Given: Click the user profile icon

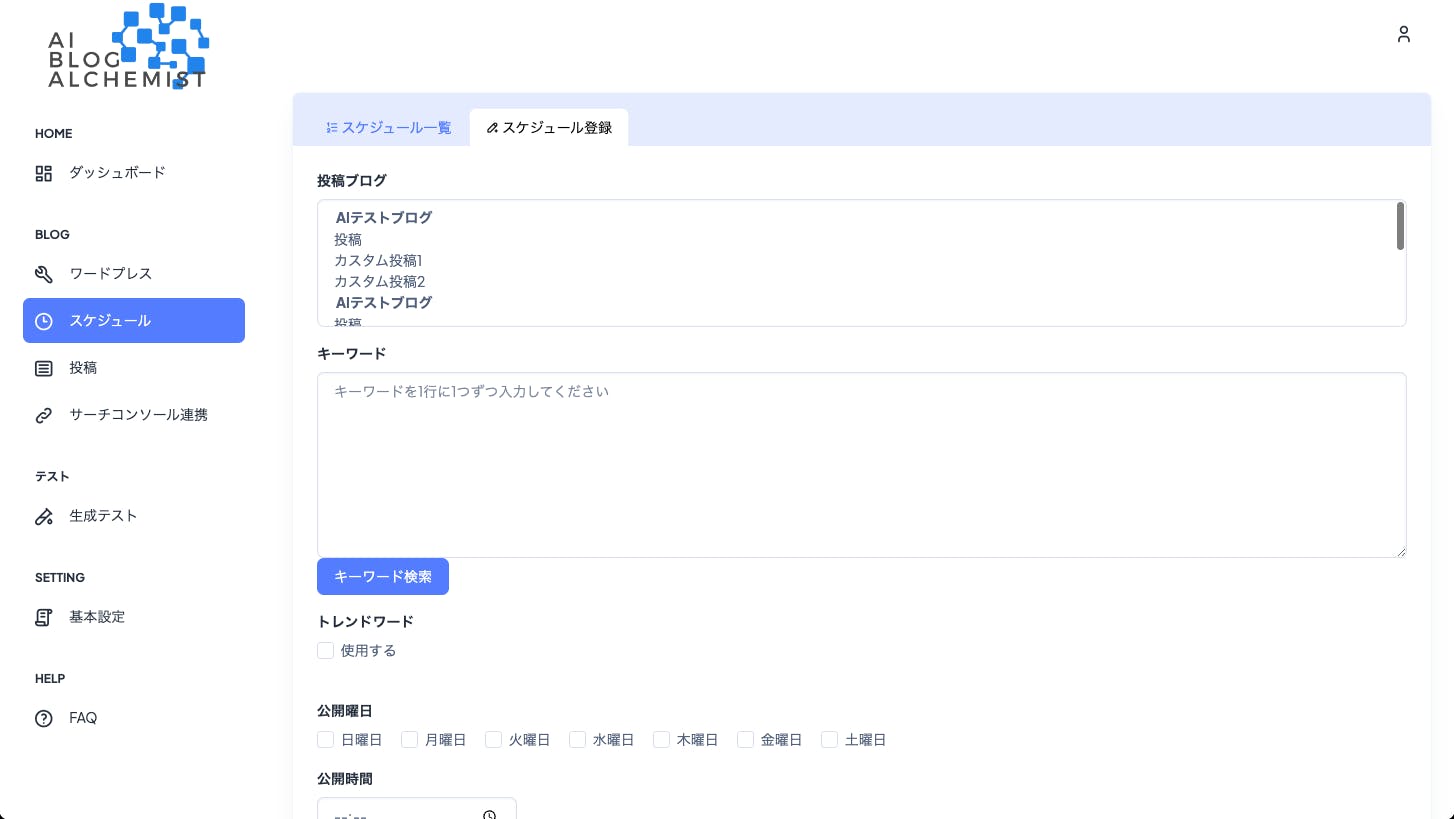Looking at the screenshot, I should tap(1404, 34).
